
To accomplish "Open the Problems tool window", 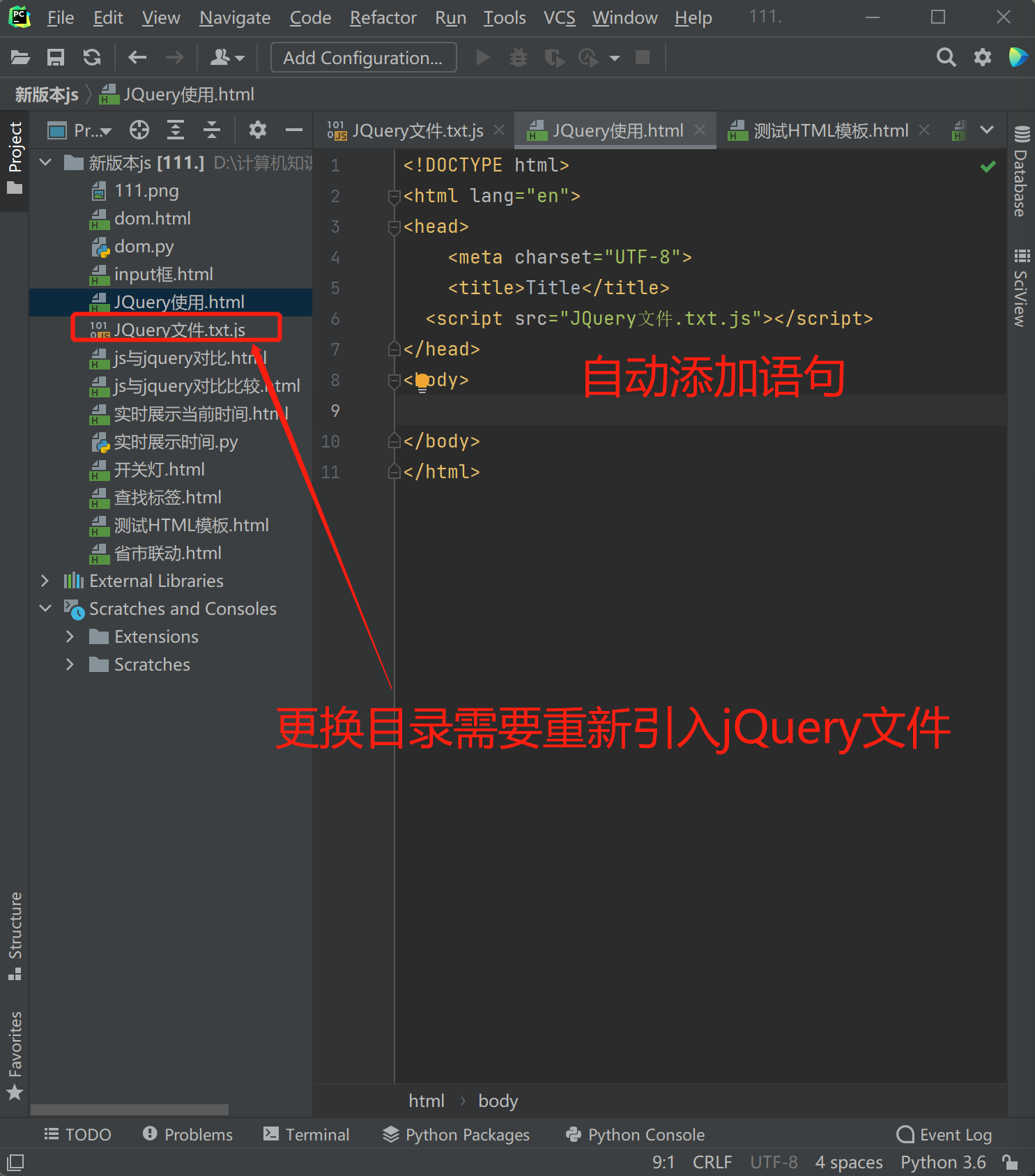I will 187,1134.
